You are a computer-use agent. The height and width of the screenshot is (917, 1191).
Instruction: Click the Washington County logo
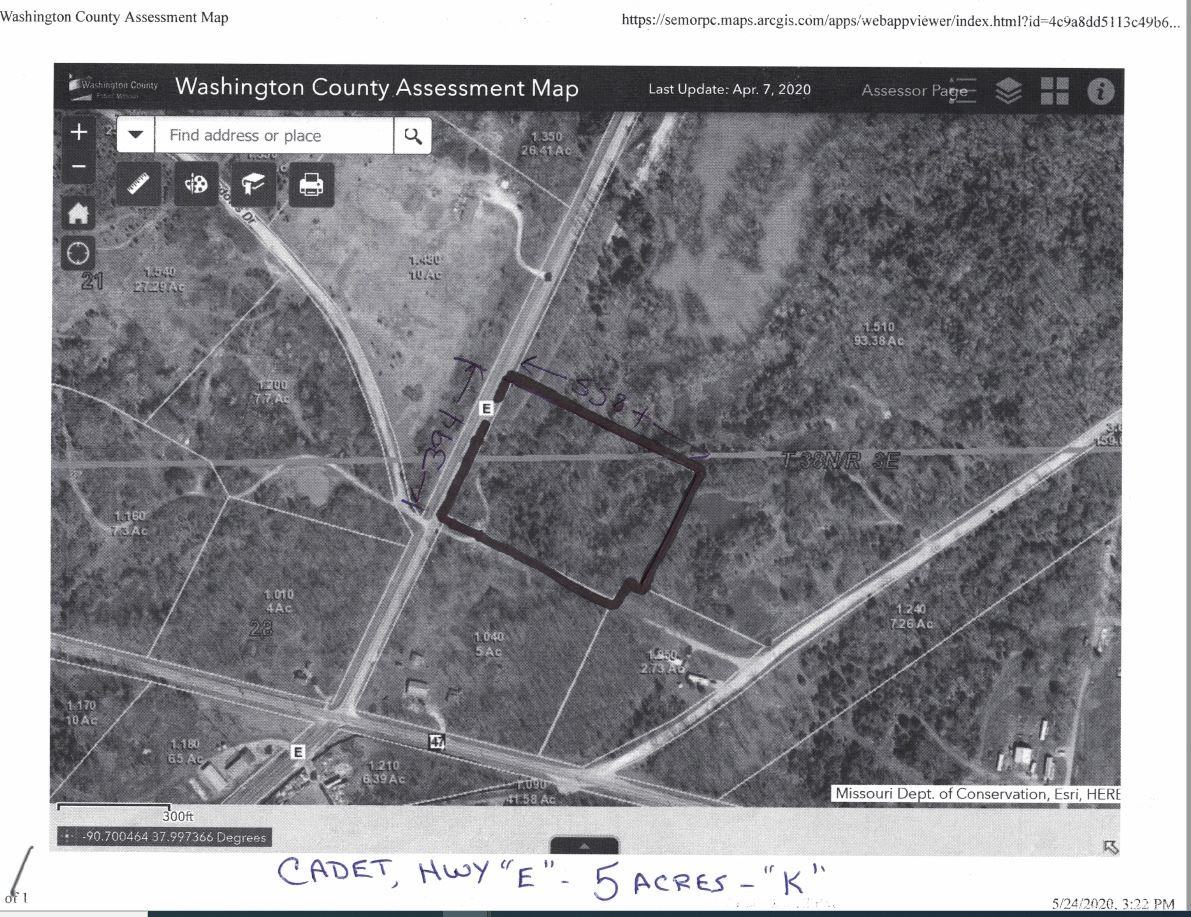pyautogui.click(x=113, y=88)
